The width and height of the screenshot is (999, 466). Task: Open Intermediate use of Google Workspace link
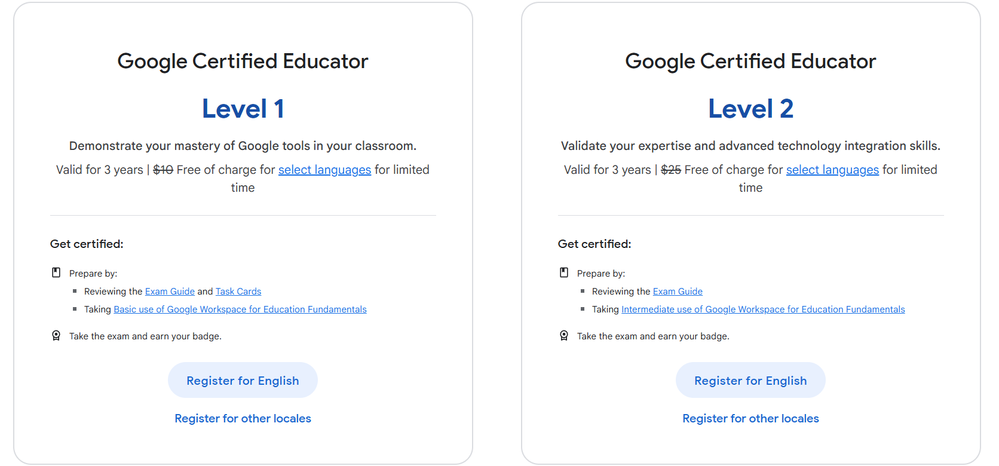pyautogui.click(x=763, y=310)
